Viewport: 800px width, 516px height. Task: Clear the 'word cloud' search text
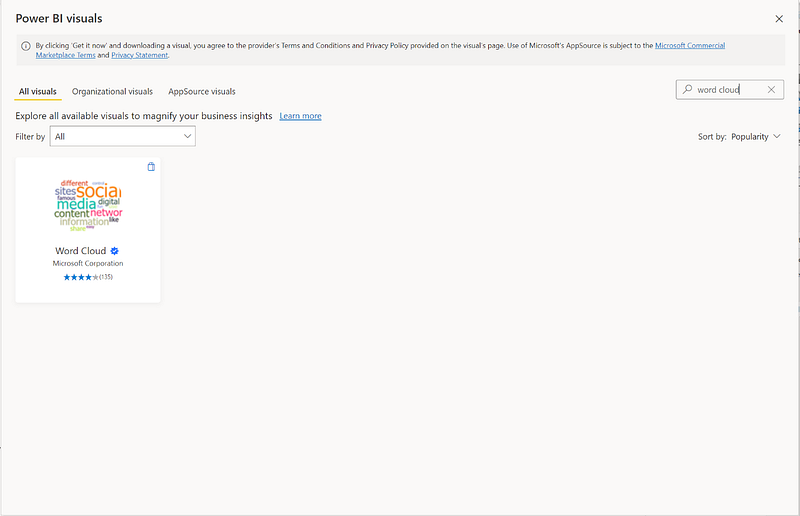point(771,90)
